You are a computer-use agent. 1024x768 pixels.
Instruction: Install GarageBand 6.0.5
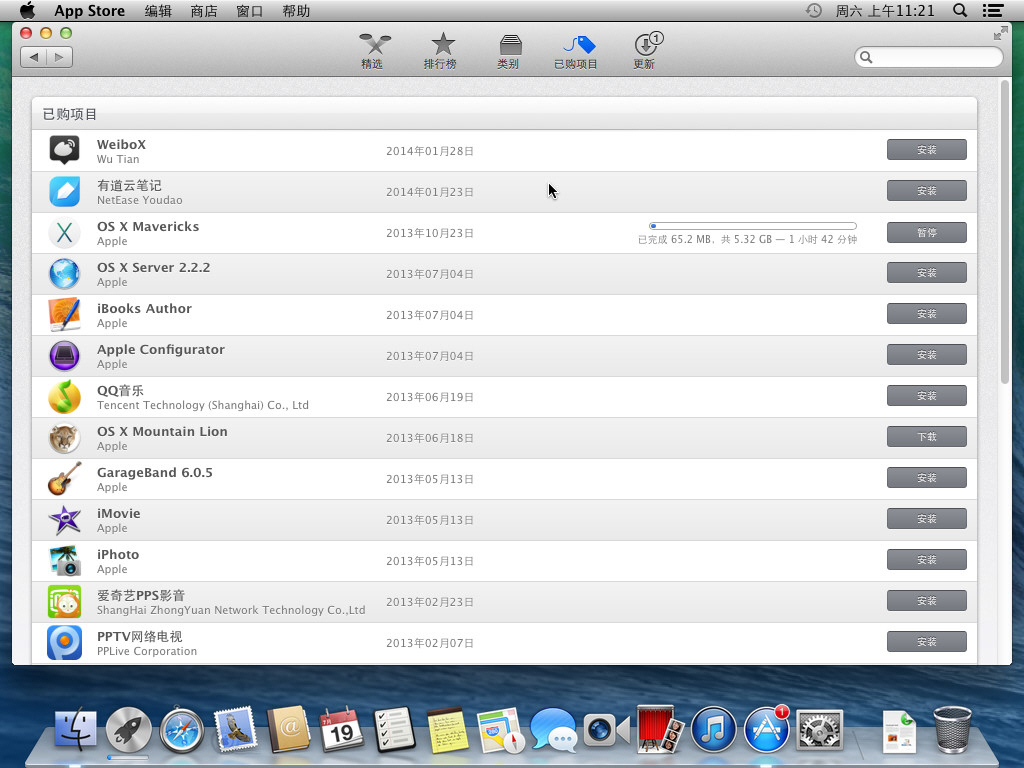(x=927, y=477)
